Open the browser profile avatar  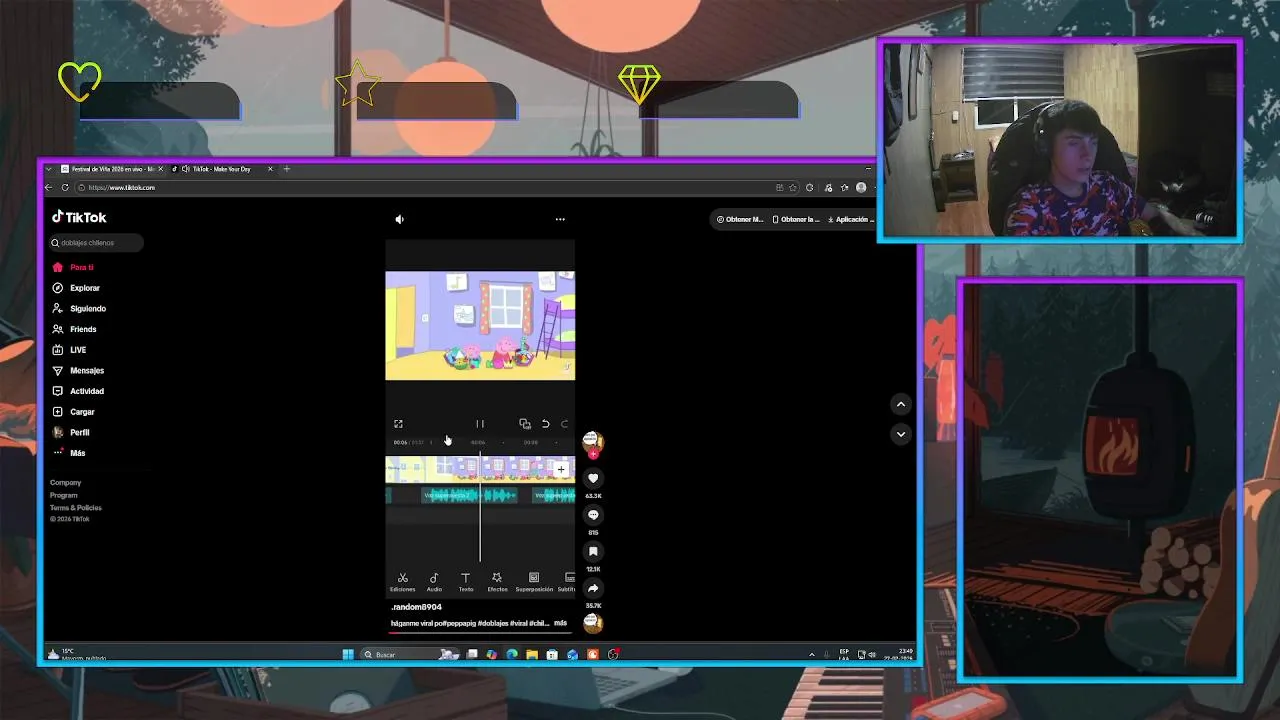pyautogui.click(x=861, y=187)
